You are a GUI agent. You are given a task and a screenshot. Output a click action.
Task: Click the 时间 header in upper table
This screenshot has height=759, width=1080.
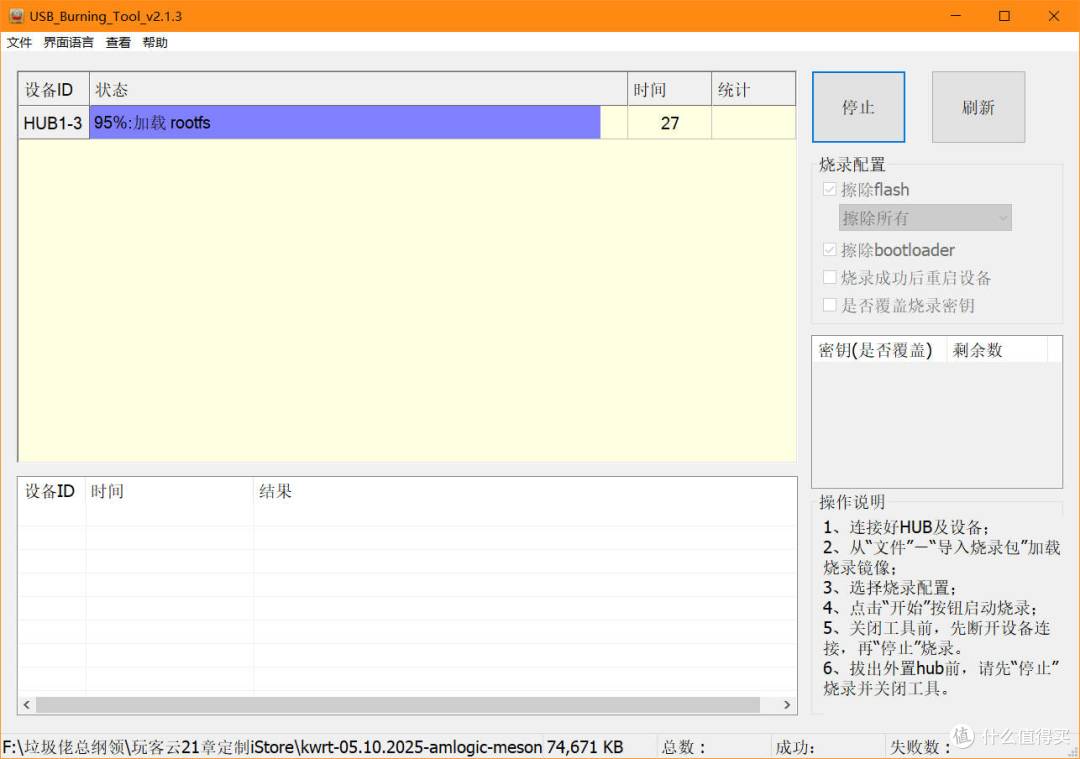(x=669, y=90)
